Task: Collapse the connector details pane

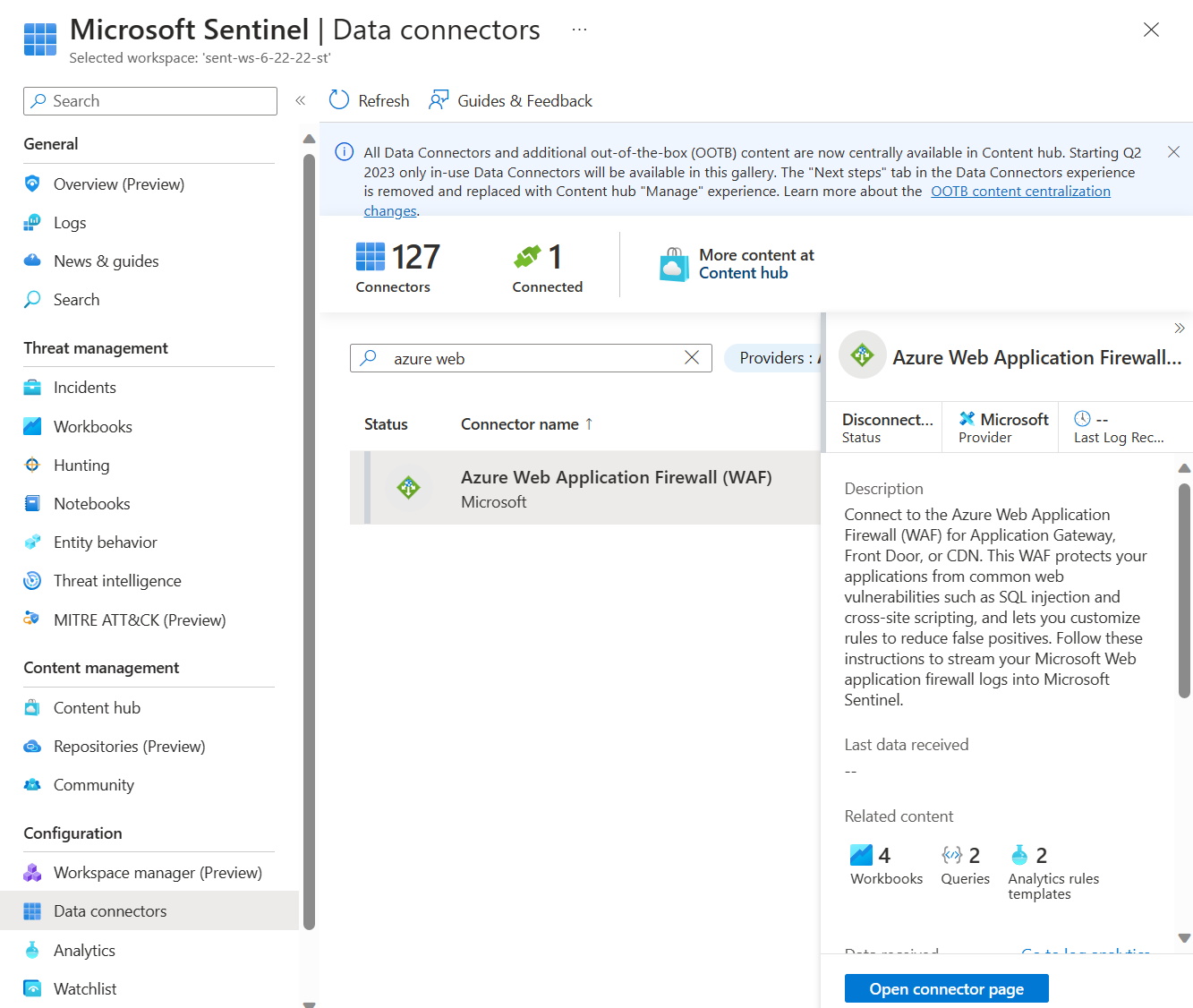Action: [1180, 328]
